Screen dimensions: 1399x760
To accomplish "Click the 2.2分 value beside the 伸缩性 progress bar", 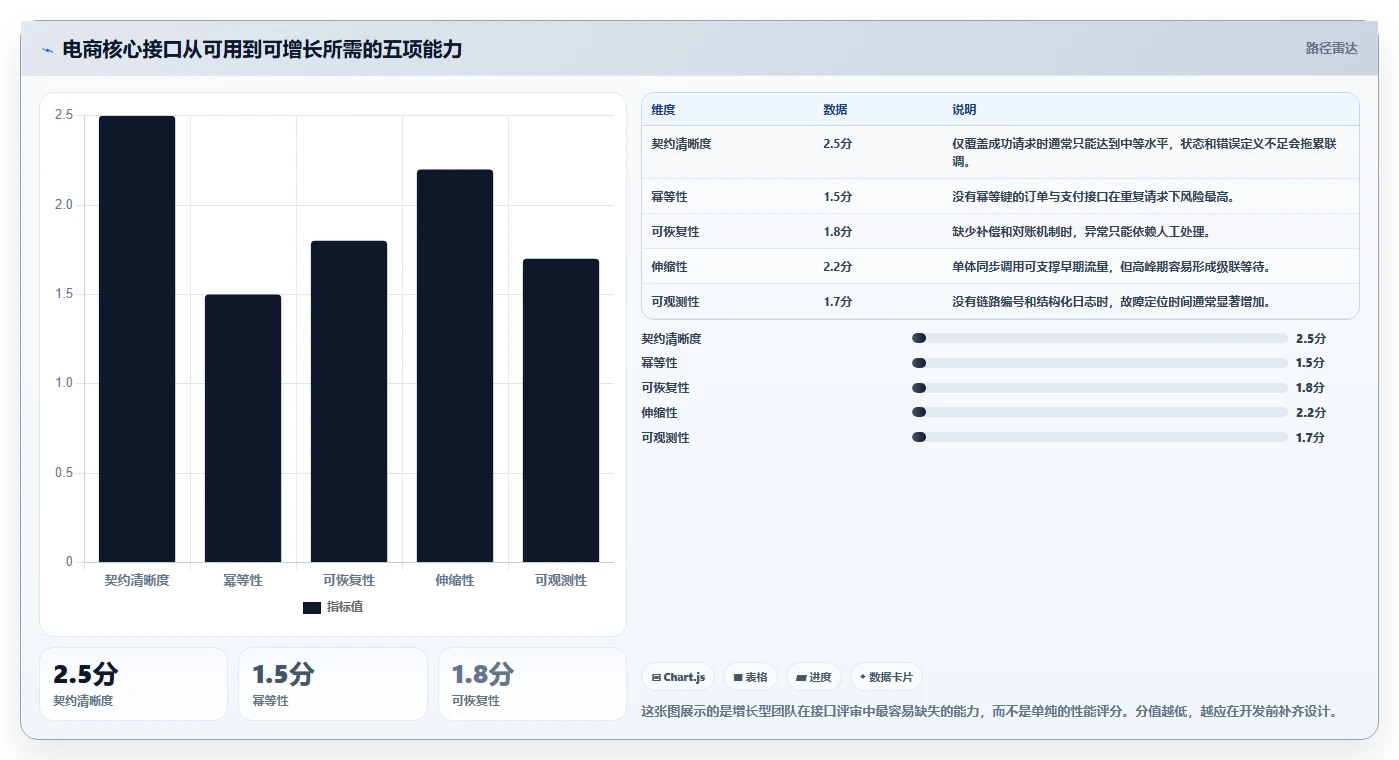I will 1310,412.
